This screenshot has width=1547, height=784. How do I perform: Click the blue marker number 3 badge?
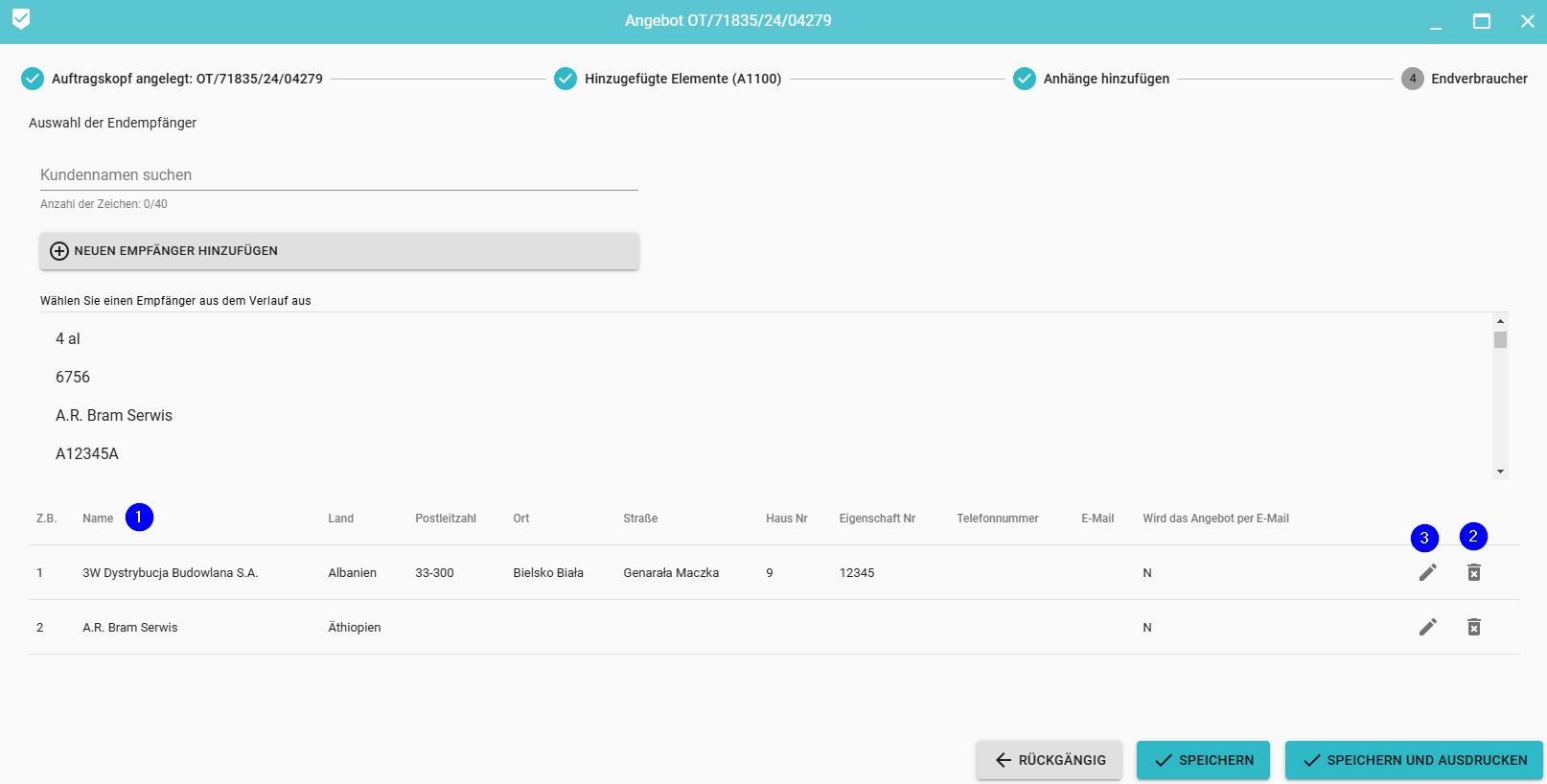coord(1424,538)
